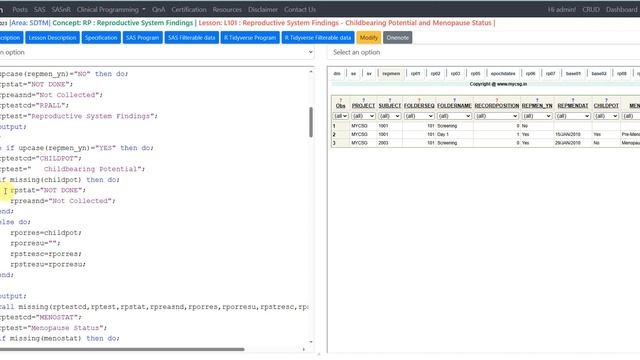Click the gray Onenote button

(398, 38)
